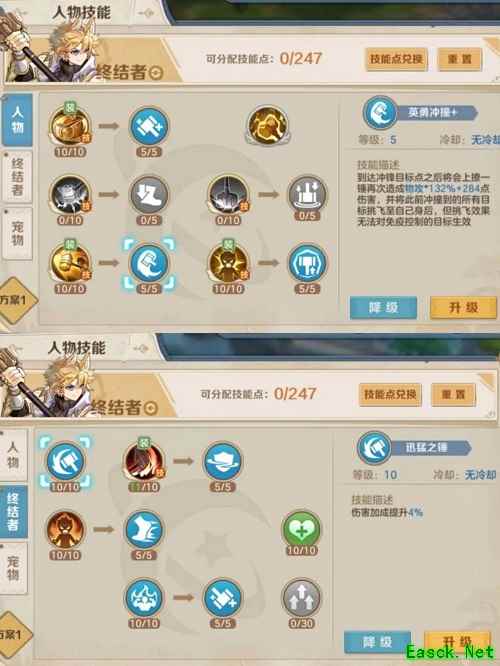
Task: Click 技能点兑换 button in top panel
Action: [396, 59]
